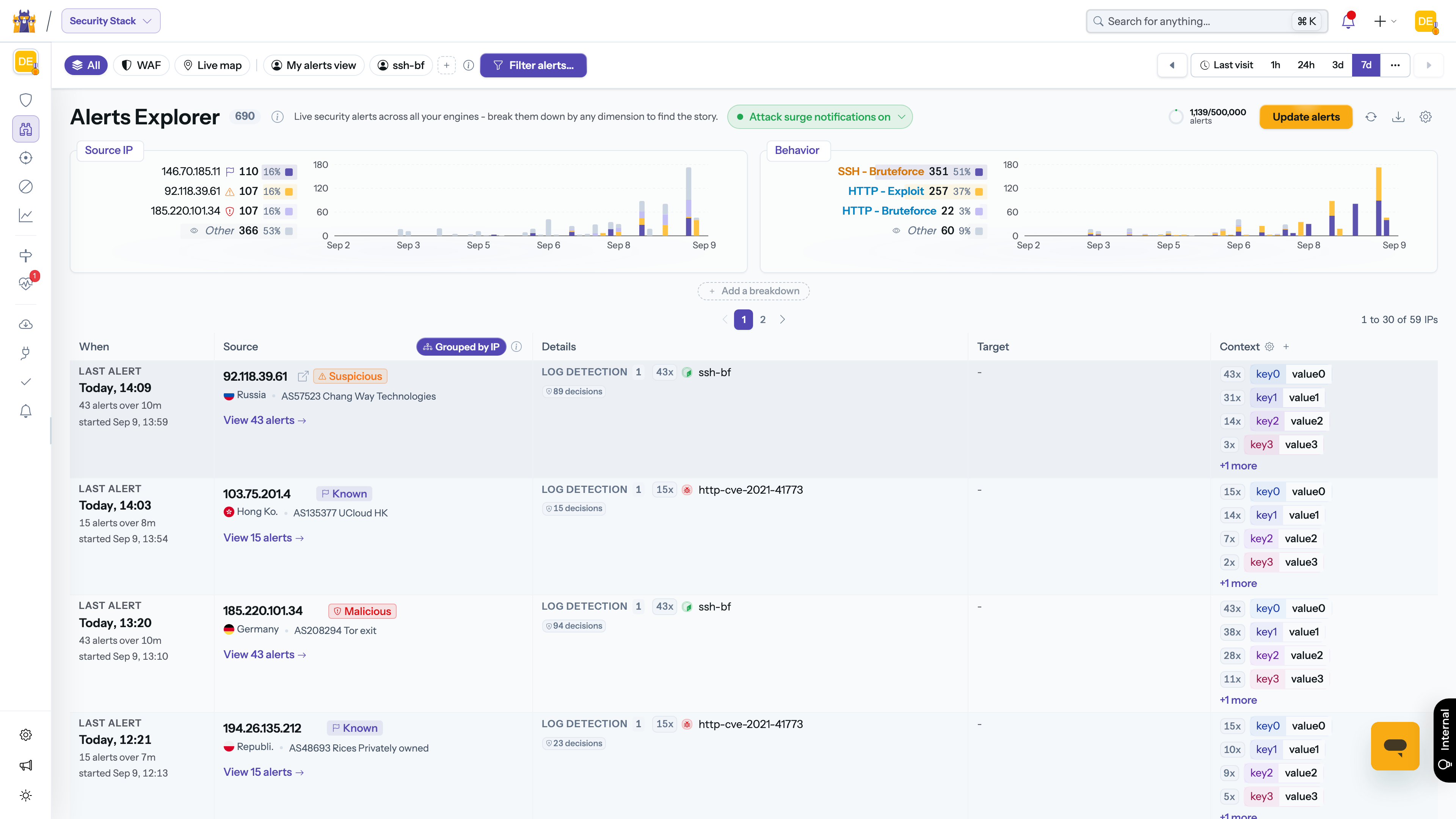
Task: Open the signpost sidebar icon
Action: [x=25, y=256]
